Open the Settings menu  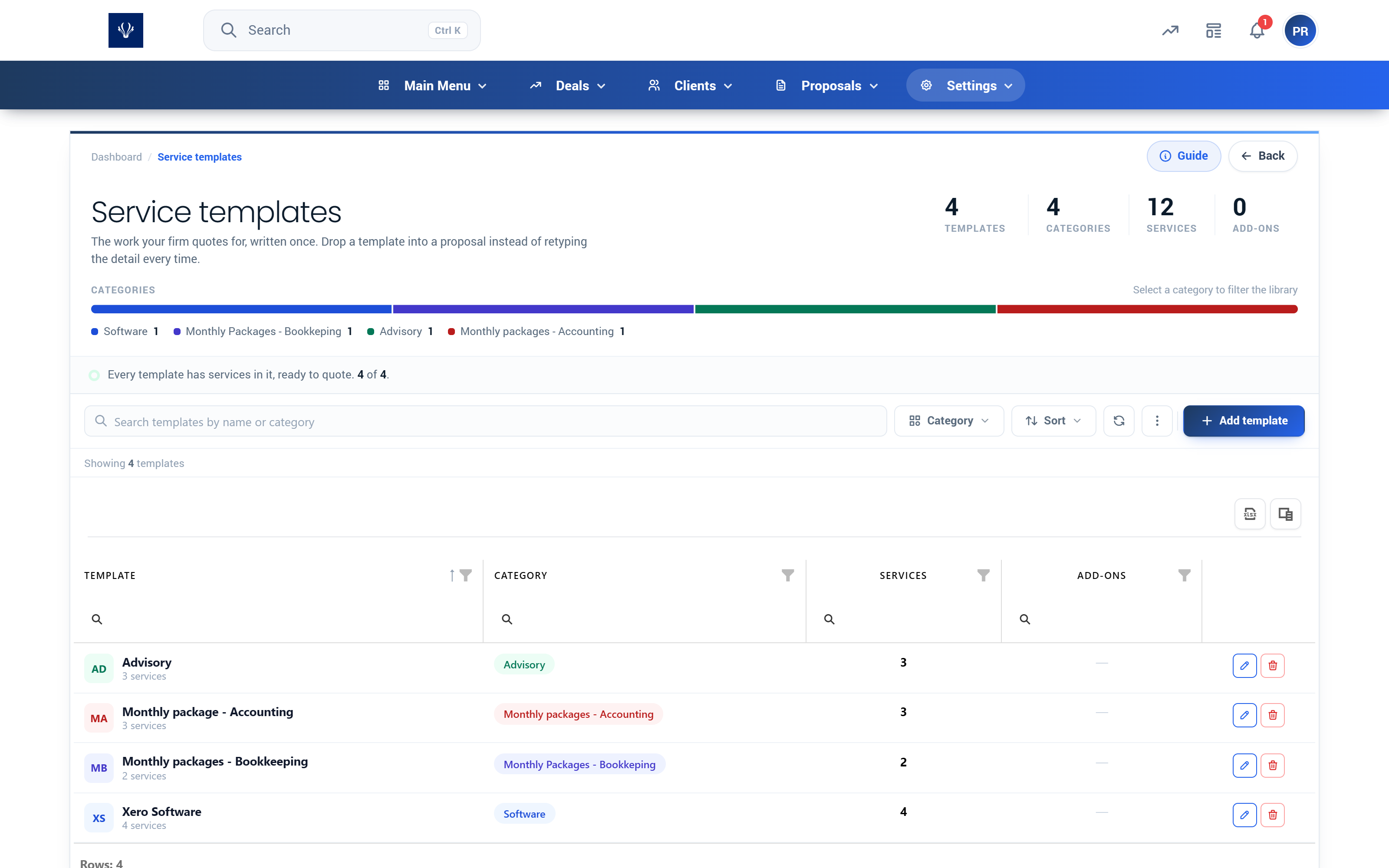pyautogui.click(x=965, y=85)
